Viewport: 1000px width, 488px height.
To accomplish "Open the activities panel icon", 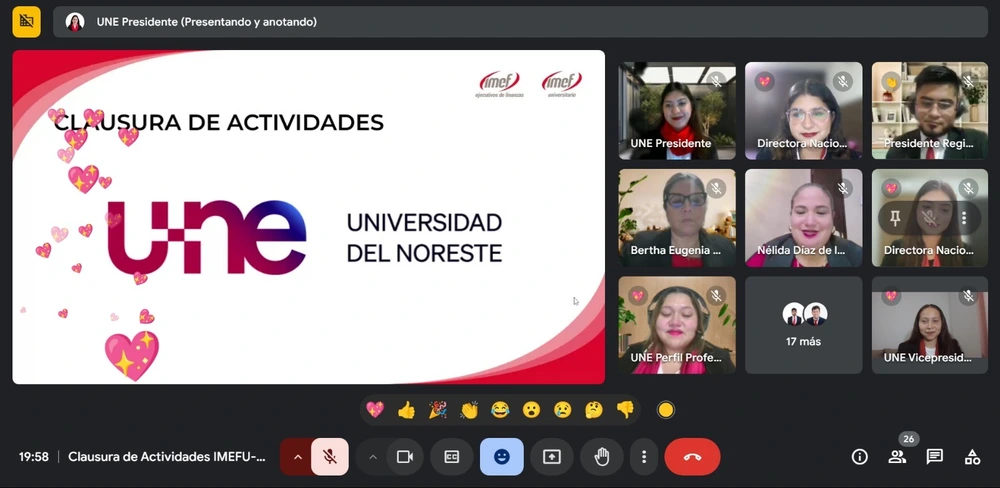I will point(972,457).
